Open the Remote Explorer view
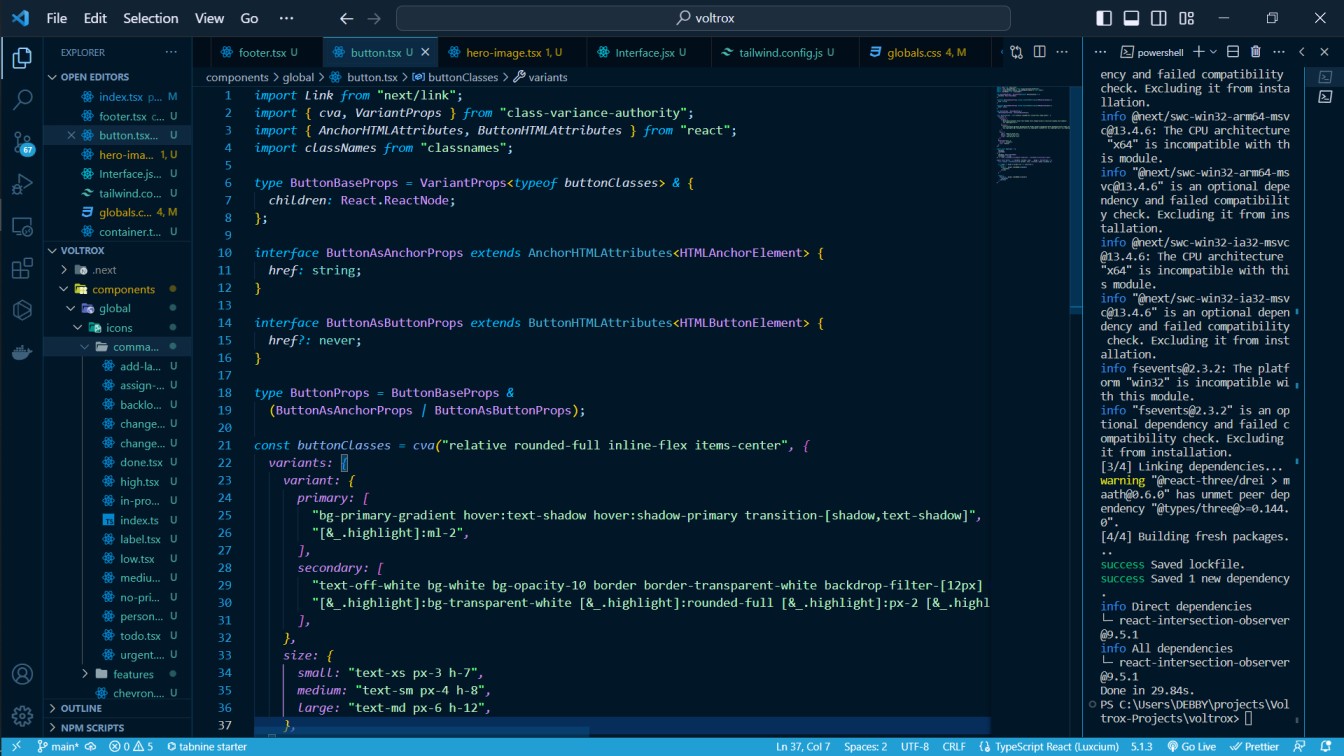The width and height of the screenshot is (1344, 756). (22, 227)
